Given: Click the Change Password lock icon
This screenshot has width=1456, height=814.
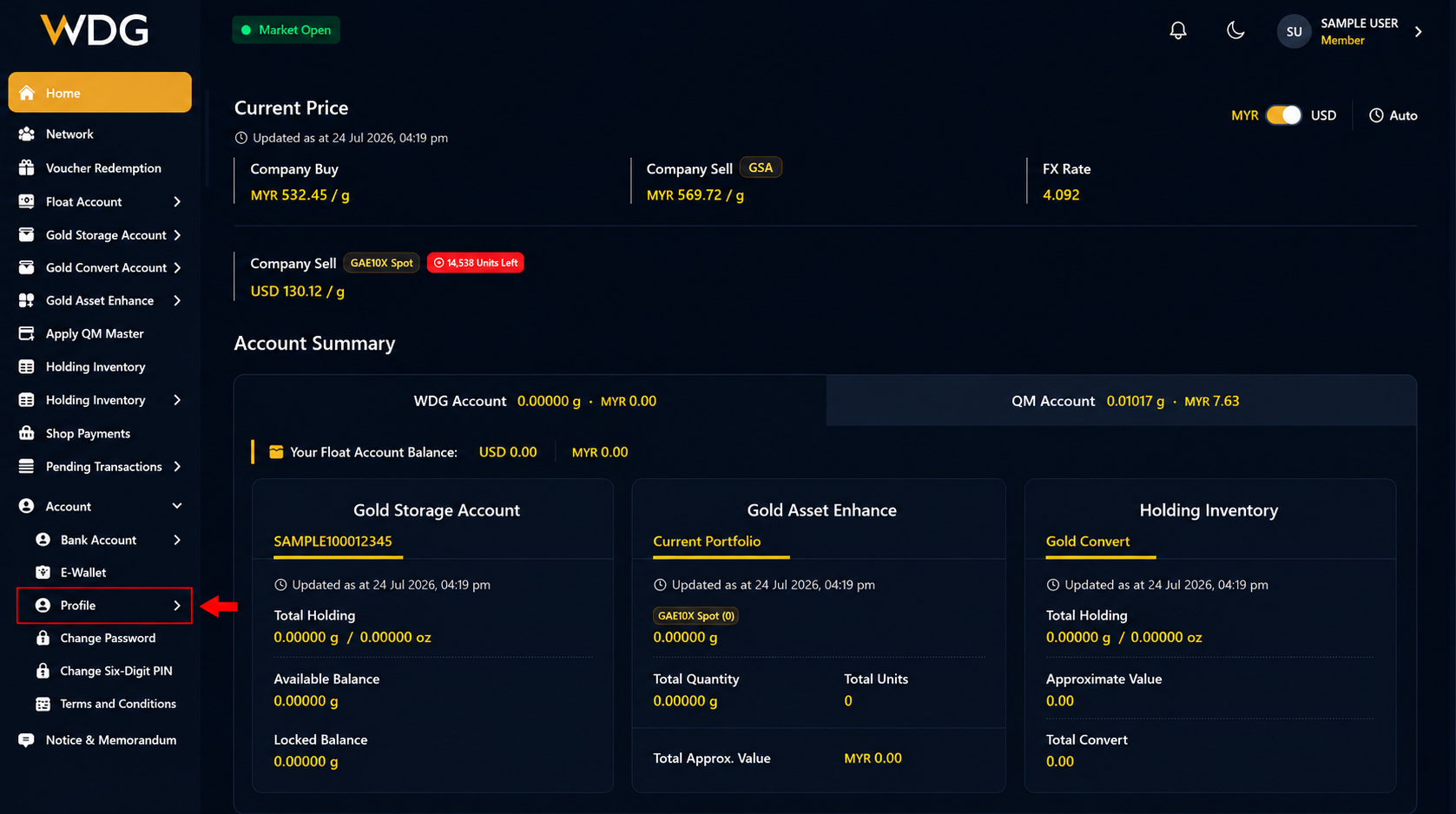Looking at the screenshot, I should pos(43,638).
